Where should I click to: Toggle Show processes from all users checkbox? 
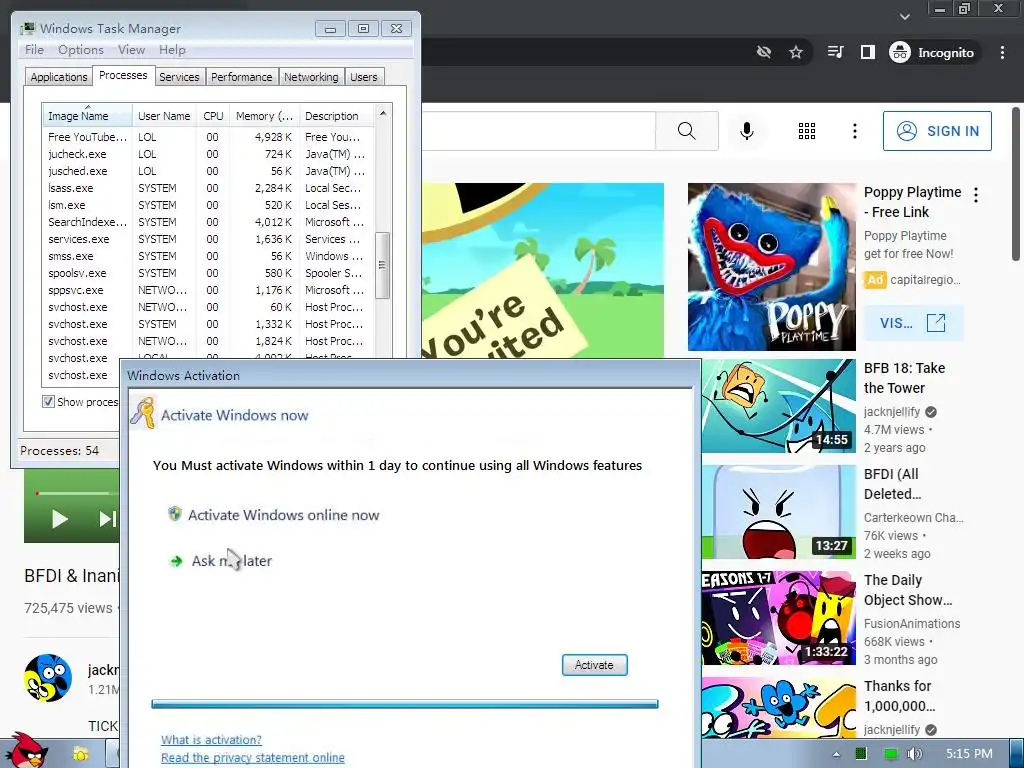[x=48, y=401]
